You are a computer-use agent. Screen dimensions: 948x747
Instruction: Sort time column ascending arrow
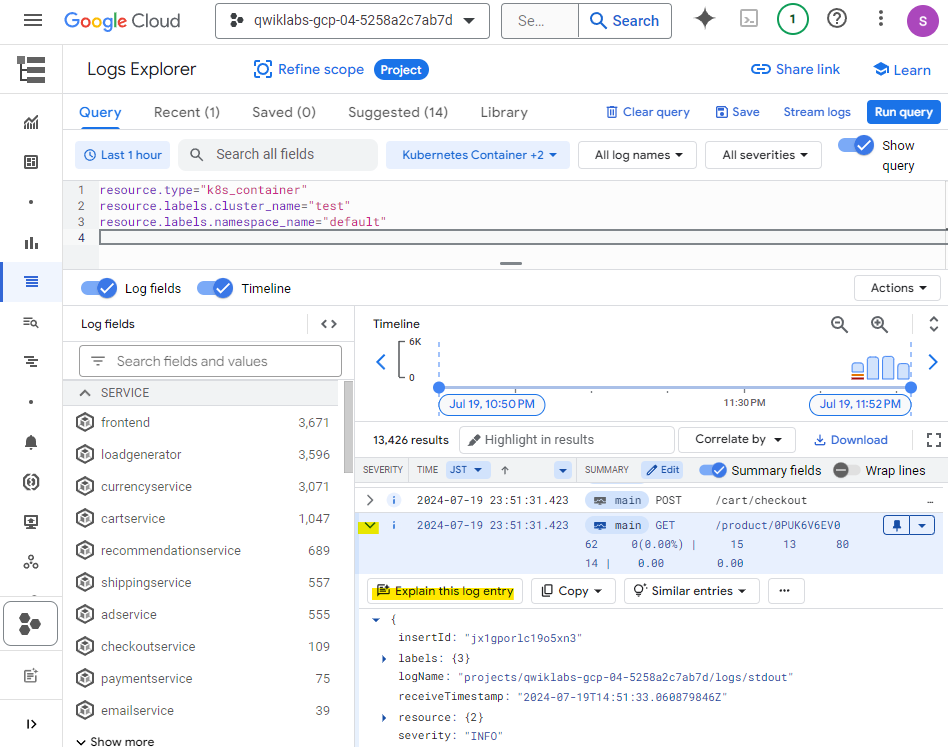[x=505, y=470]
